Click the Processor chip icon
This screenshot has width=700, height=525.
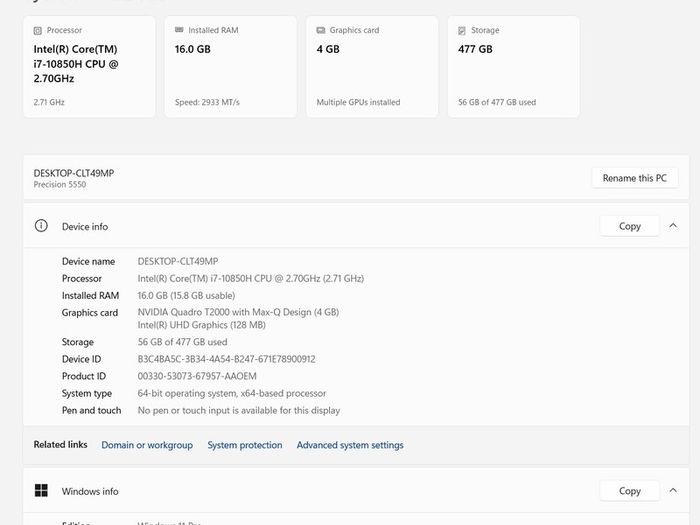[38, 30]
